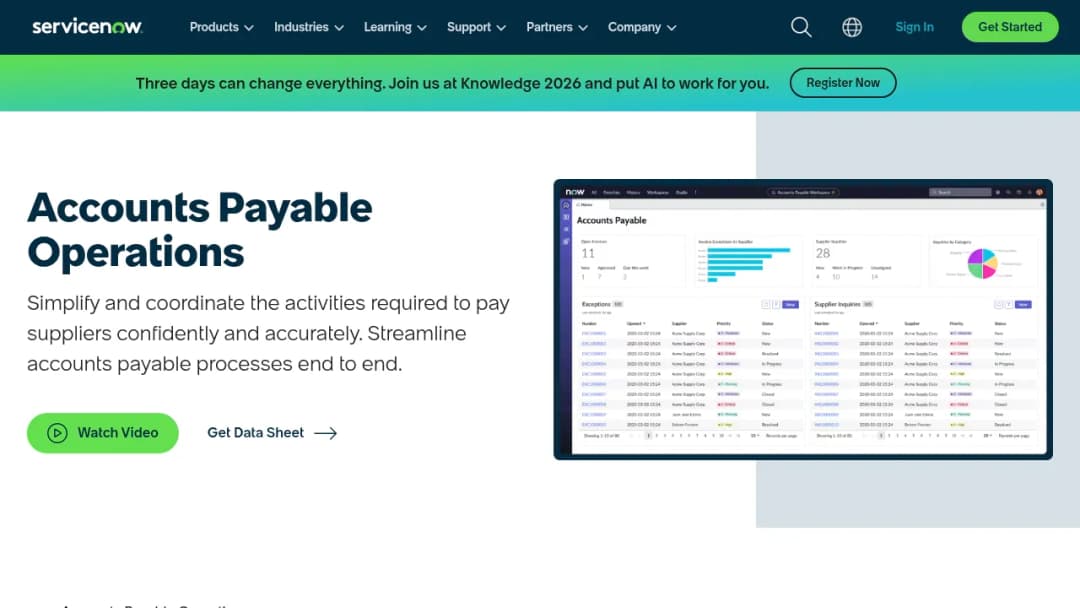The width and height of the screenshot is (1080, 608).
Task: Open the site search icon
Action: pyautogui.click(x=801, y=27)
